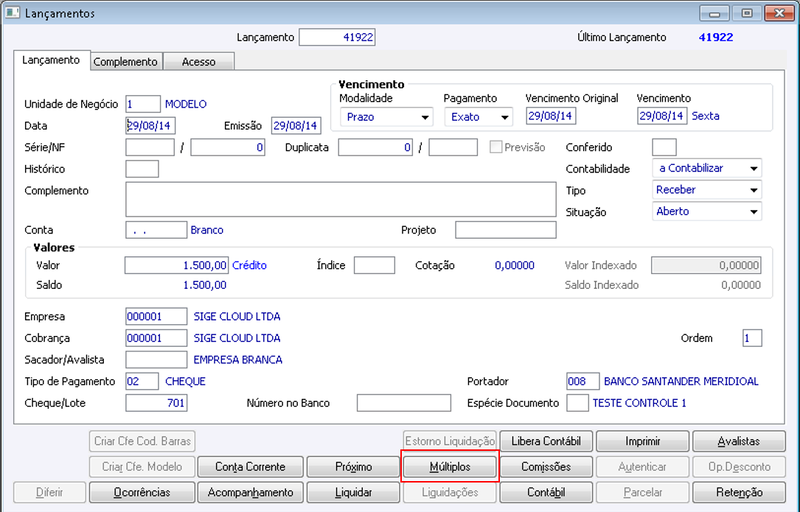Click the Último Lançamento value 41922

716,37
